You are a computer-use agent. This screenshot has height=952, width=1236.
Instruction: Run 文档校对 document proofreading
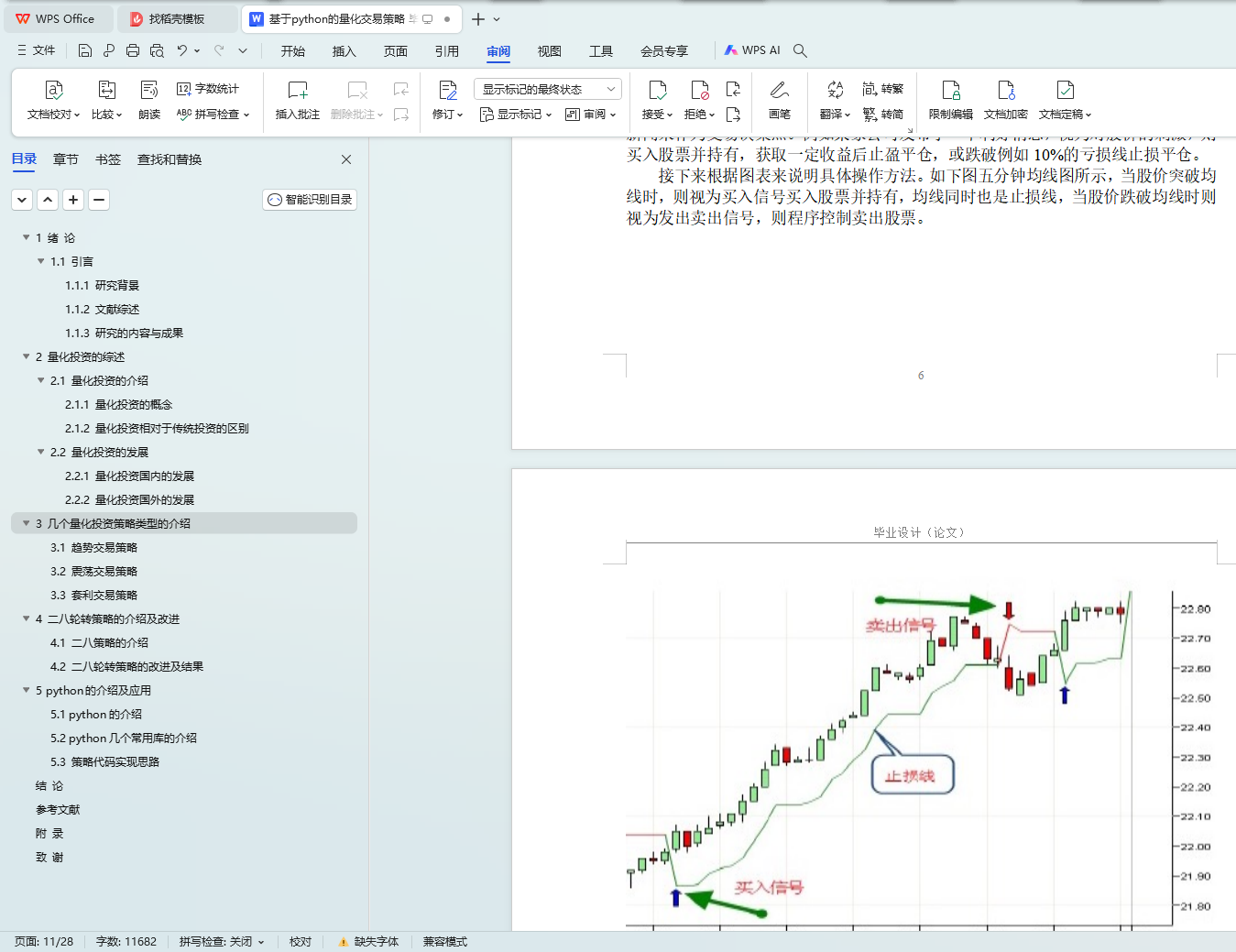point(54,101)
